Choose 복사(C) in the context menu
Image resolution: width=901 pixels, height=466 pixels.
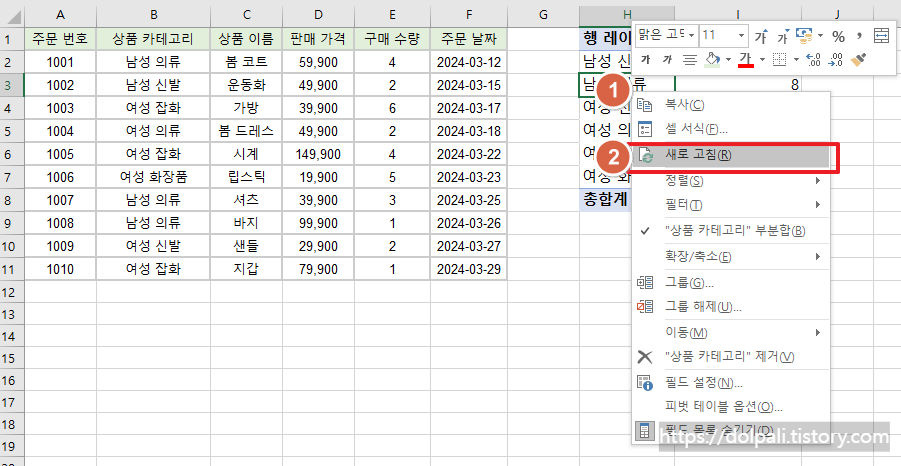pos(731,105)
